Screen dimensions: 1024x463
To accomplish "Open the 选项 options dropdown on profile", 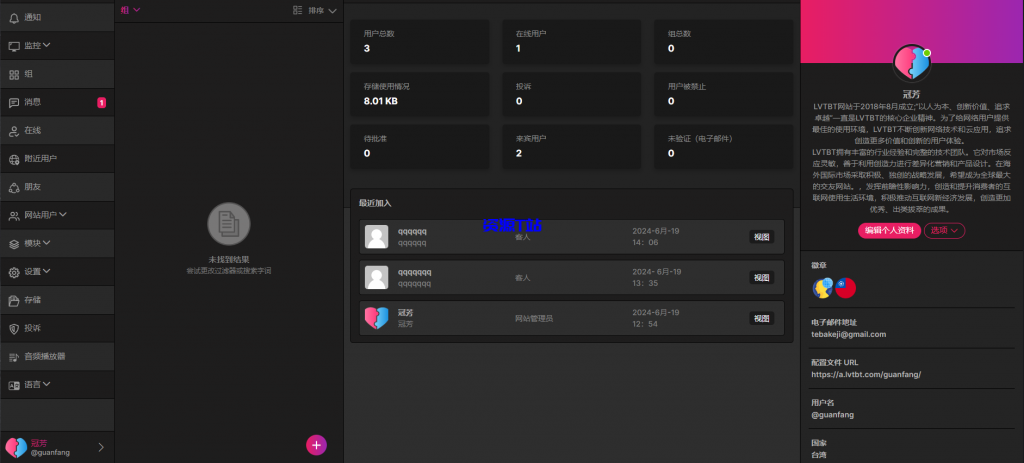I will 945,230.
